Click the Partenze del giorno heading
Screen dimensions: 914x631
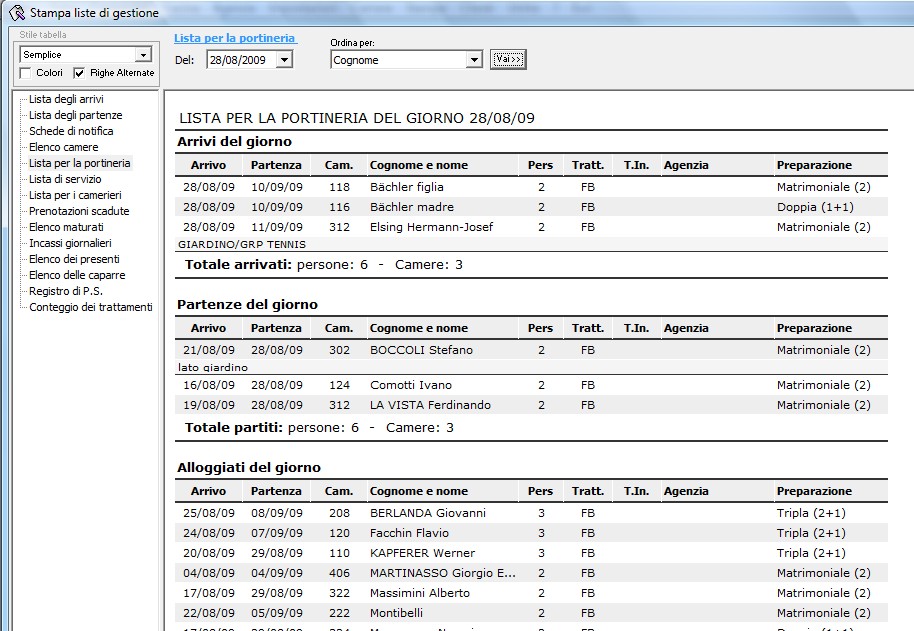click(247, 305)
